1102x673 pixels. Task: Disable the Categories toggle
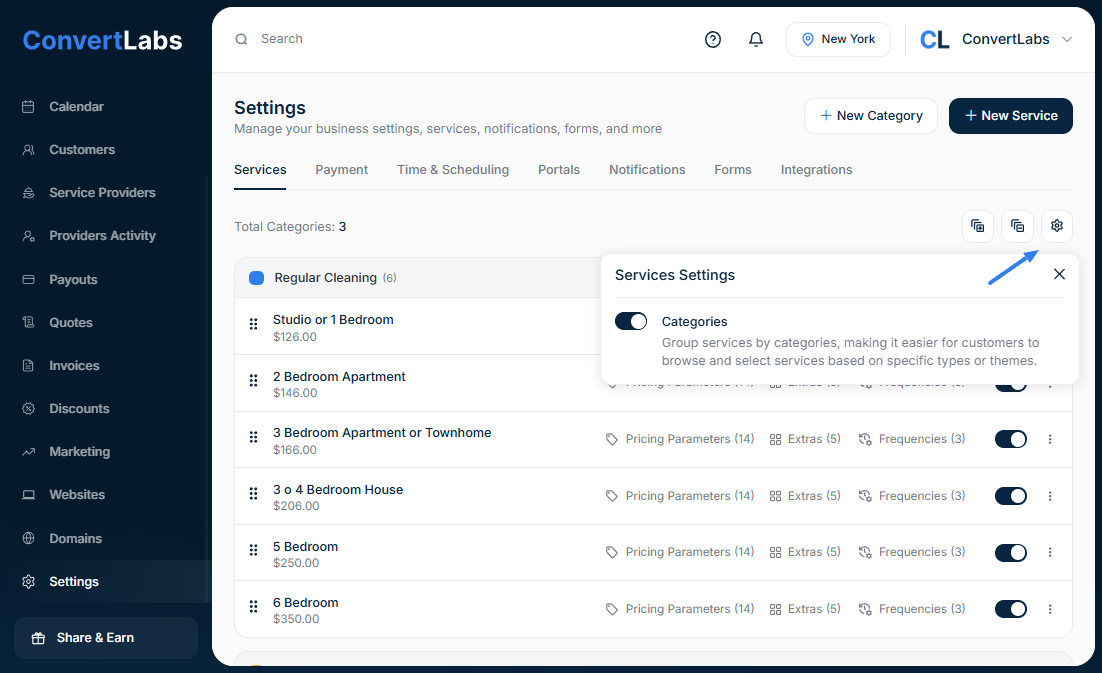click(x=631, y=321)
